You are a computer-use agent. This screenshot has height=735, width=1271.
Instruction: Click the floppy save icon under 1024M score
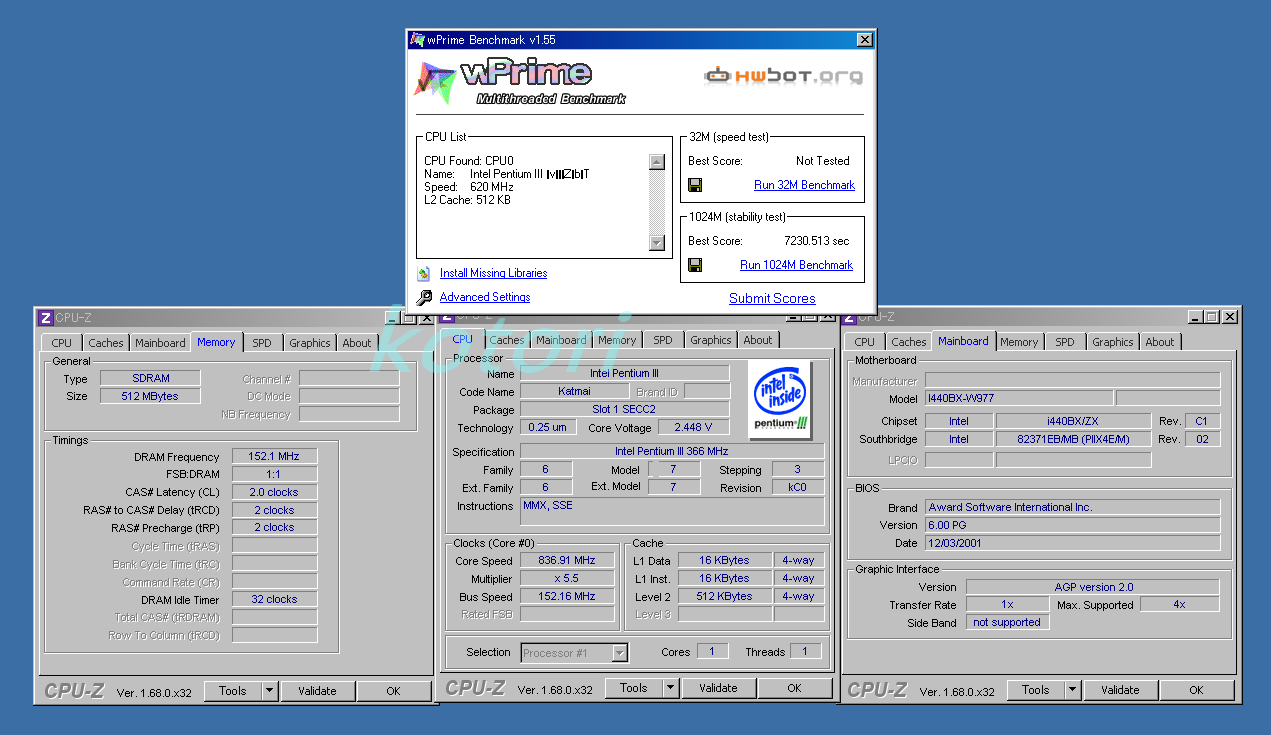click(x=695, y=265)
